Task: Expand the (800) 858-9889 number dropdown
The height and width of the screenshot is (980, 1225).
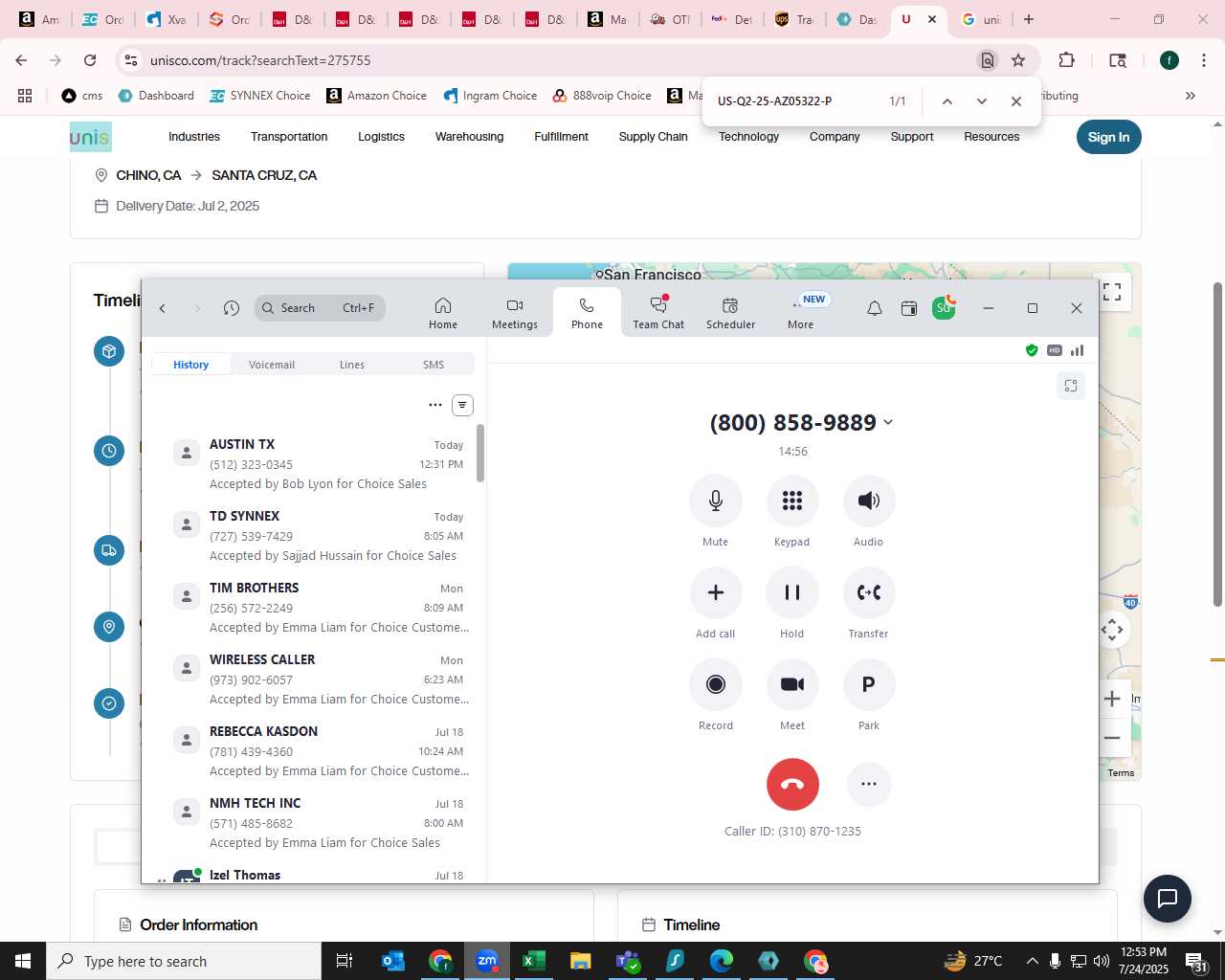Action: (x=888, y=422)
